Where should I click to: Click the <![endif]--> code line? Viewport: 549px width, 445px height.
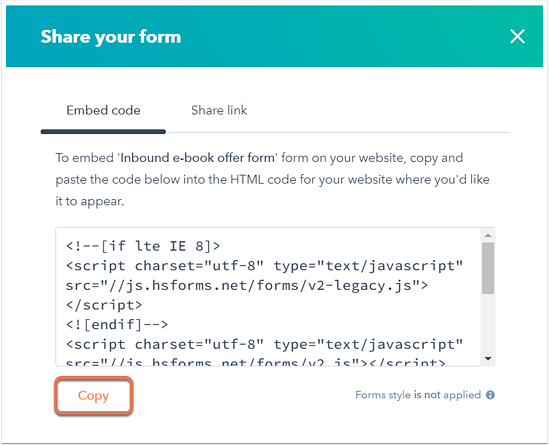coord(117,325)
